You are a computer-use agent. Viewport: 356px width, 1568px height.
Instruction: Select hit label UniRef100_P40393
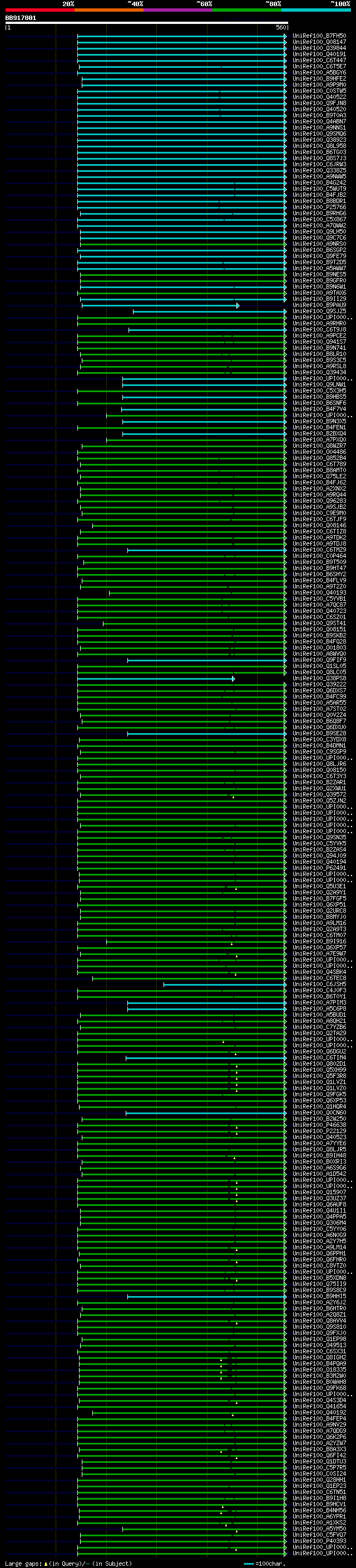319,1541
